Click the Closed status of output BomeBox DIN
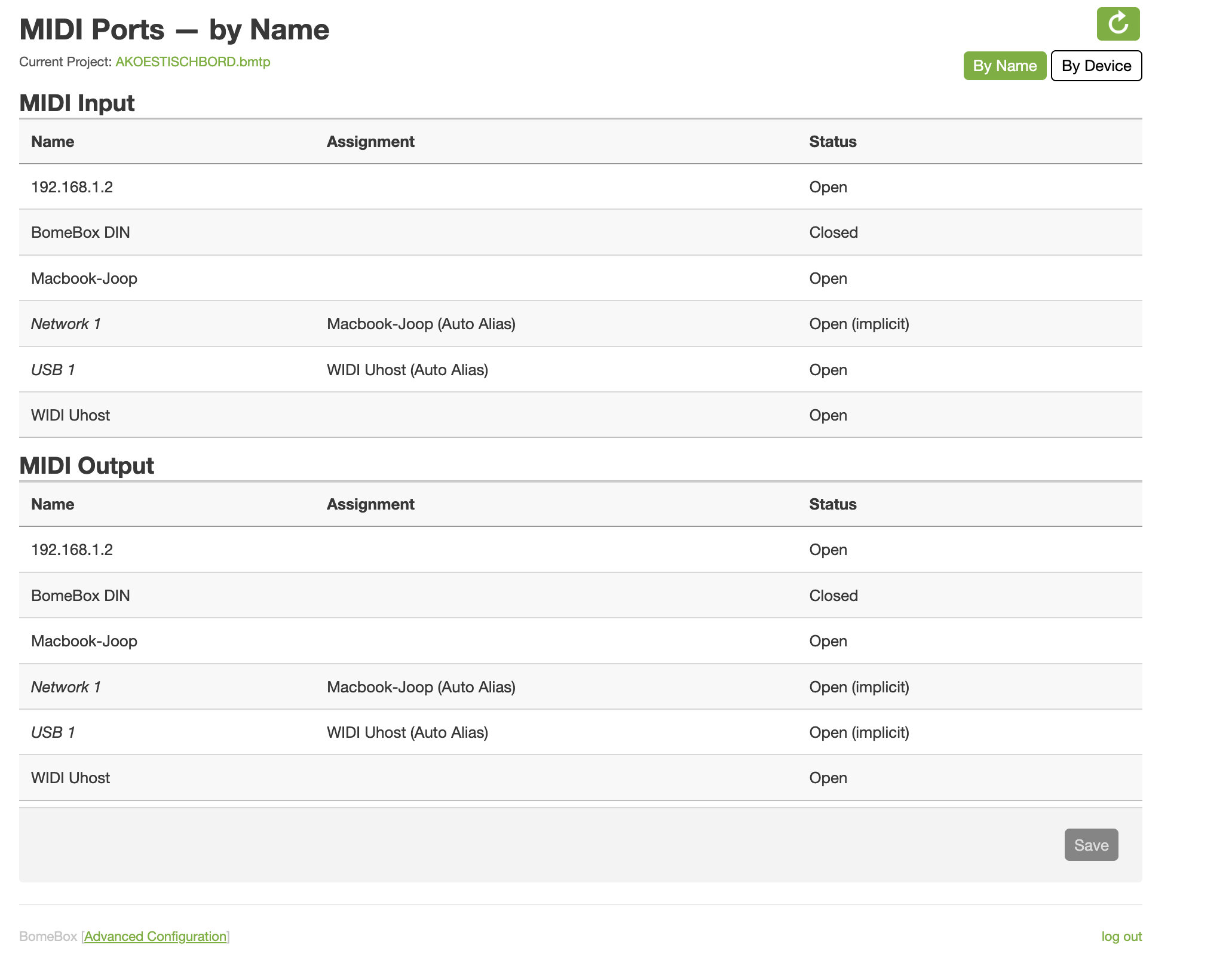The image size is (1232, 963). pos(833,596)
